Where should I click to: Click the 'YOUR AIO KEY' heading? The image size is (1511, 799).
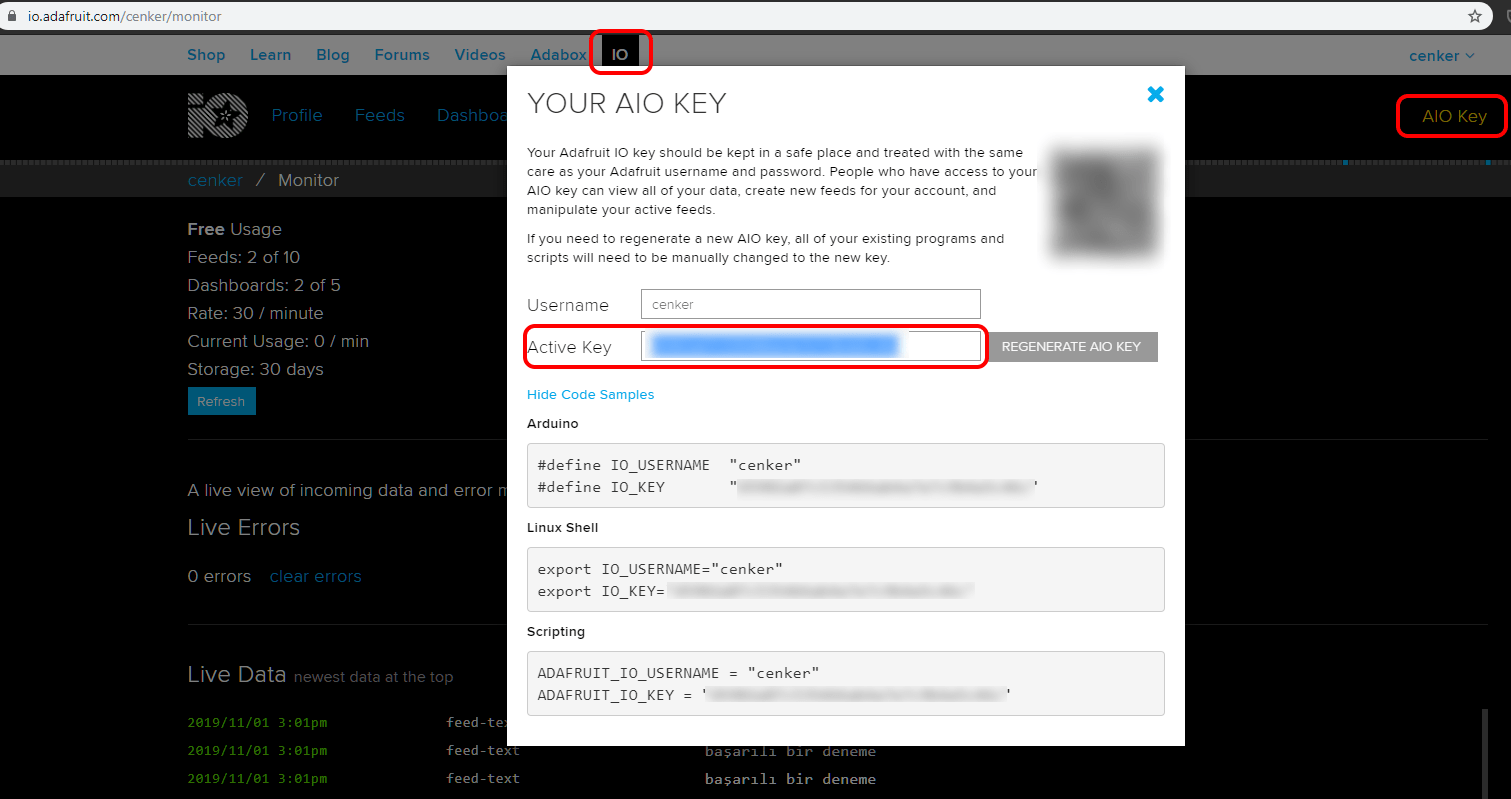(627, 103)
